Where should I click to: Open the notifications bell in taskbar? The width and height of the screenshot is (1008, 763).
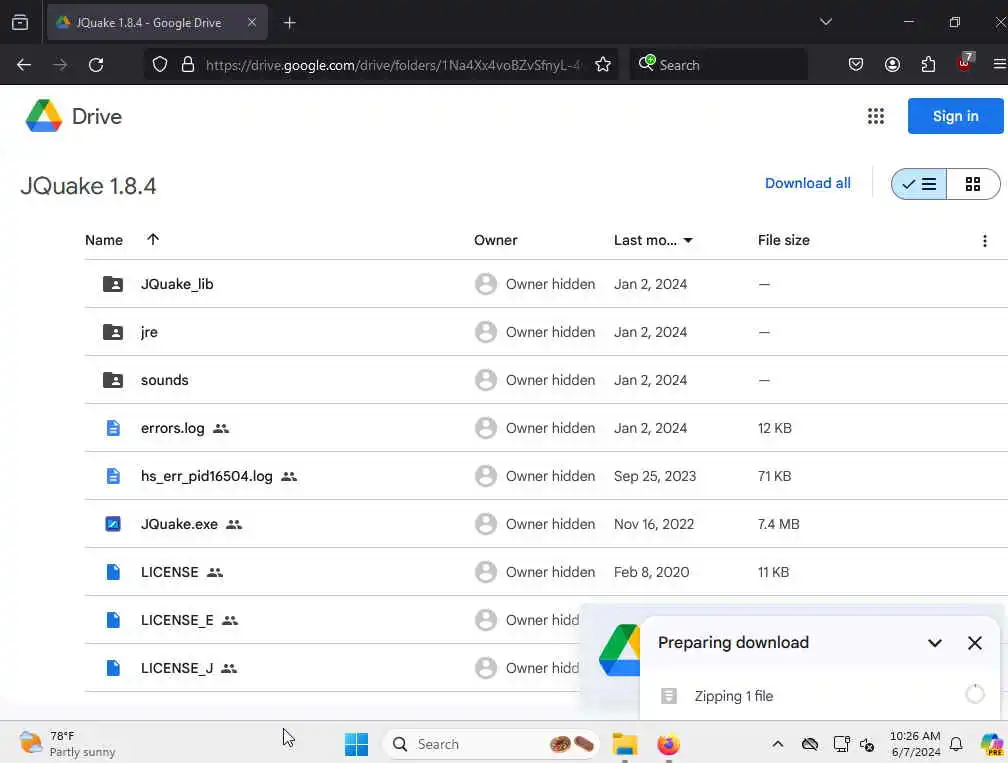coord(956,744)
